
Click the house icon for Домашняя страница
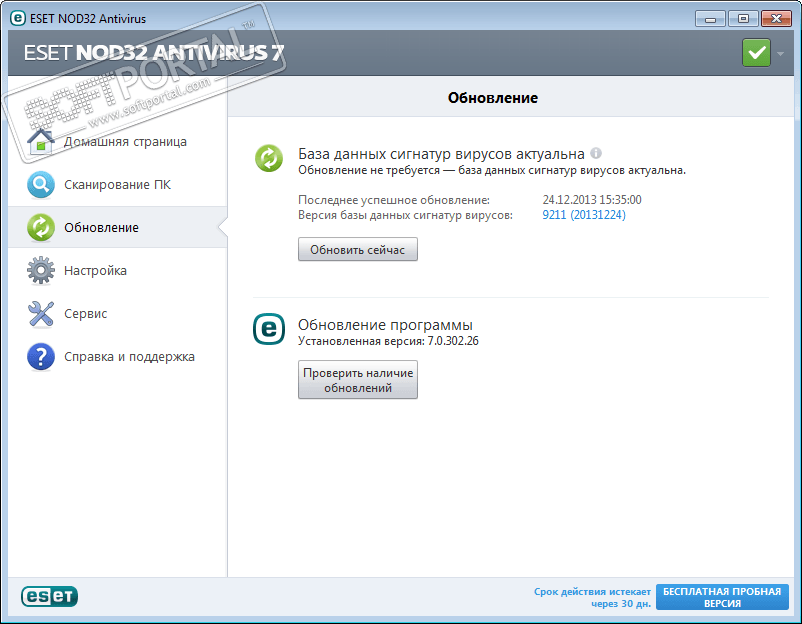(x=41, y=142)
